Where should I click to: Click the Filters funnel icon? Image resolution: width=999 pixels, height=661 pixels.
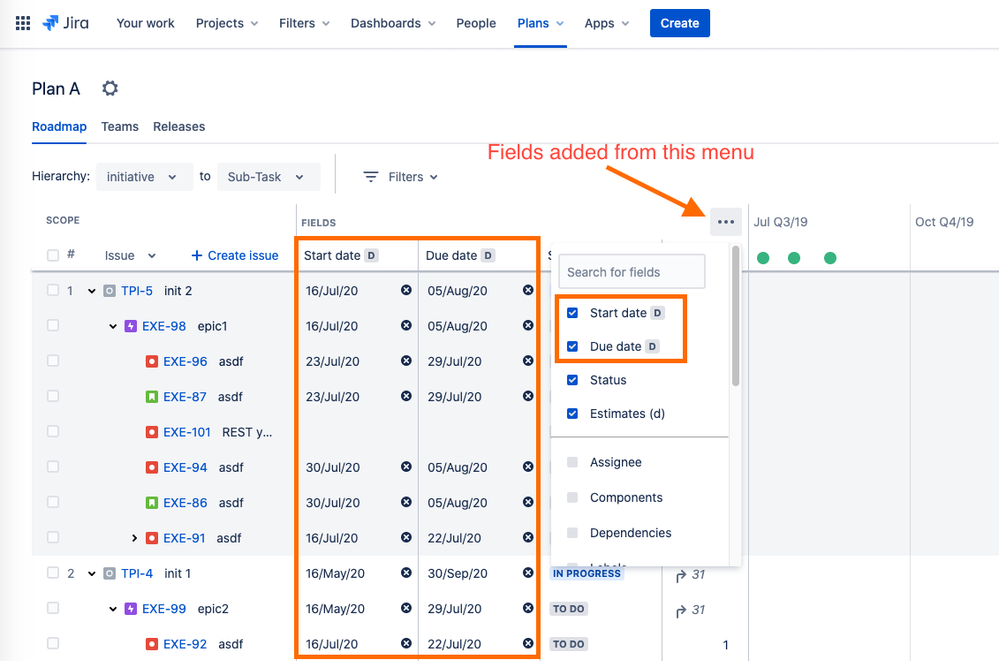pyautogui.click(x=371, y=177)
